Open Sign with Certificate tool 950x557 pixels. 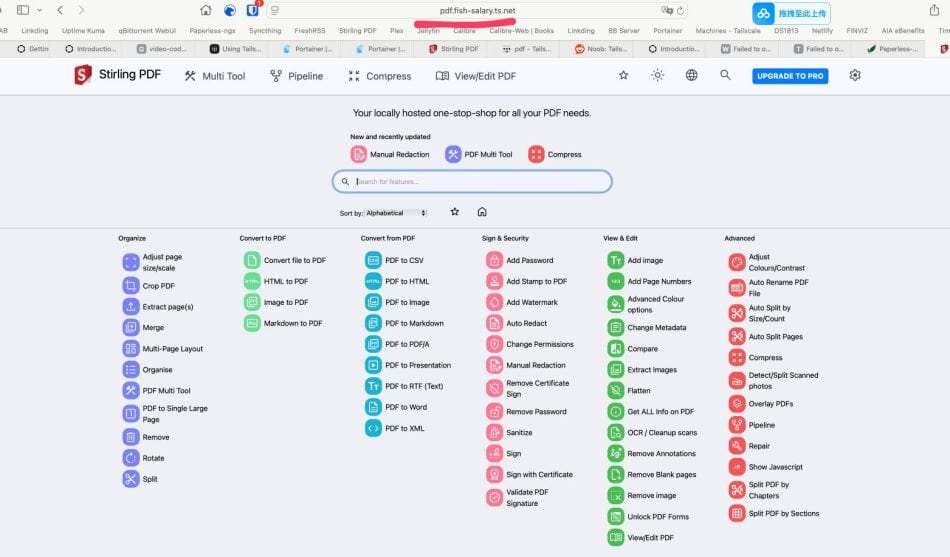pyautogui.click(x=530, y=475)
